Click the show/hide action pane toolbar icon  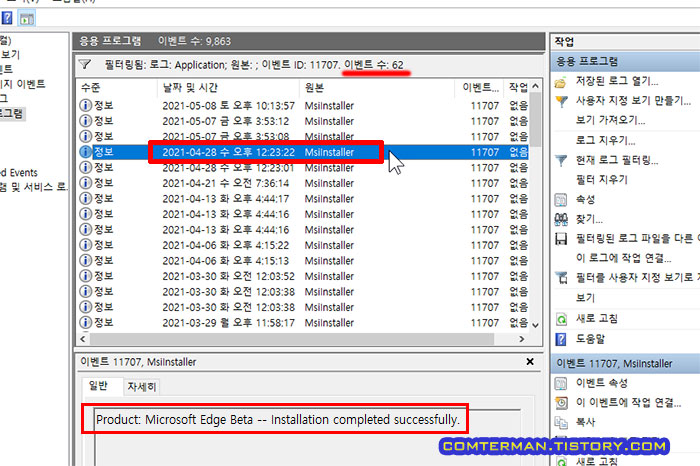(27, 19)
